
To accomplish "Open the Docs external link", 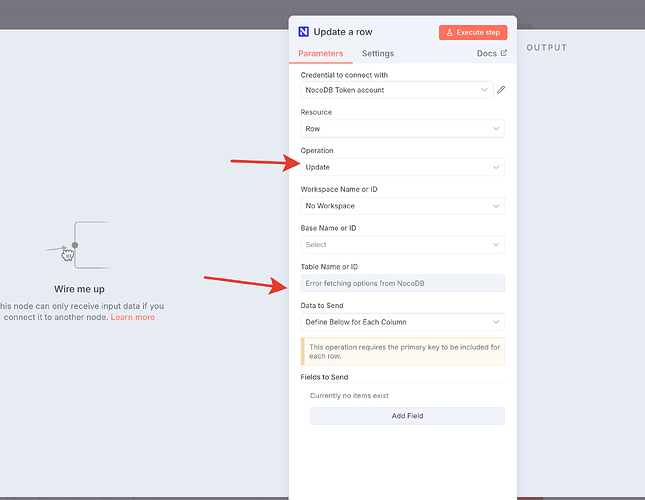I will point(491,53).
